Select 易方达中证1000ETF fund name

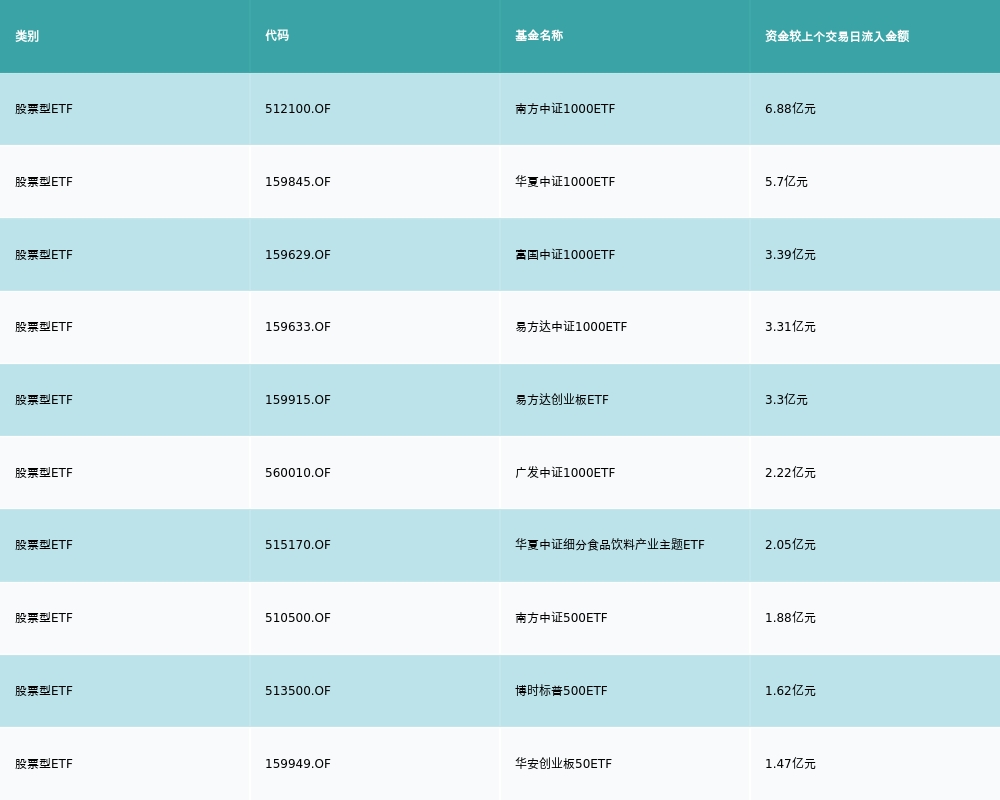coord(571,327)
